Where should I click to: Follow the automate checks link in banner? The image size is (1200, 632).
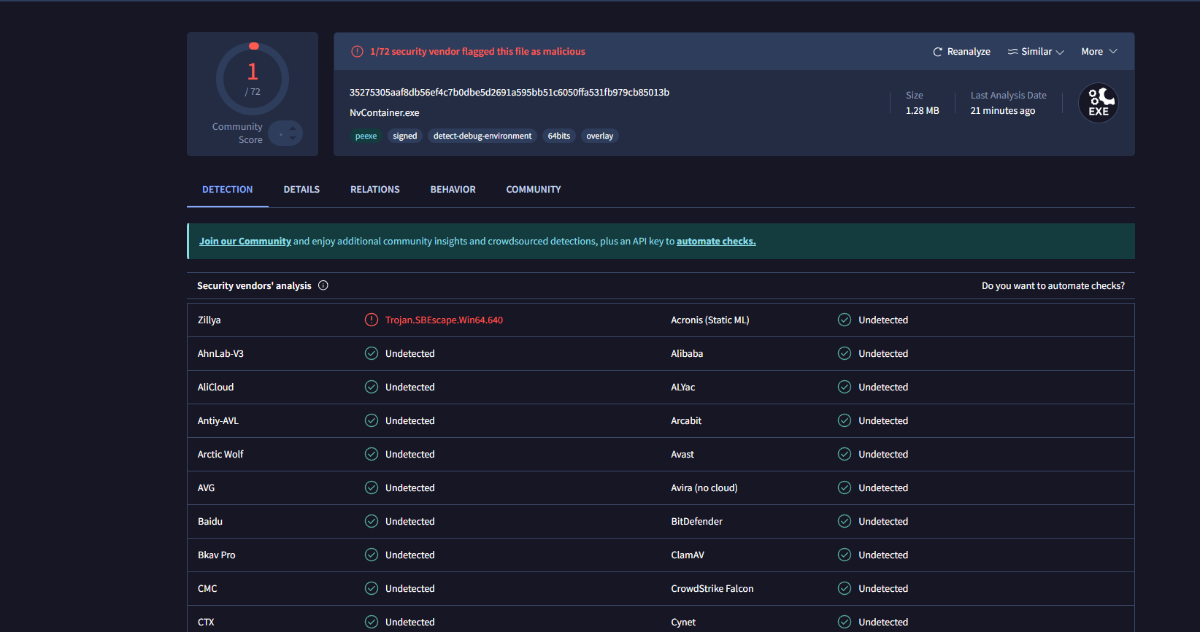coord(715,242)
